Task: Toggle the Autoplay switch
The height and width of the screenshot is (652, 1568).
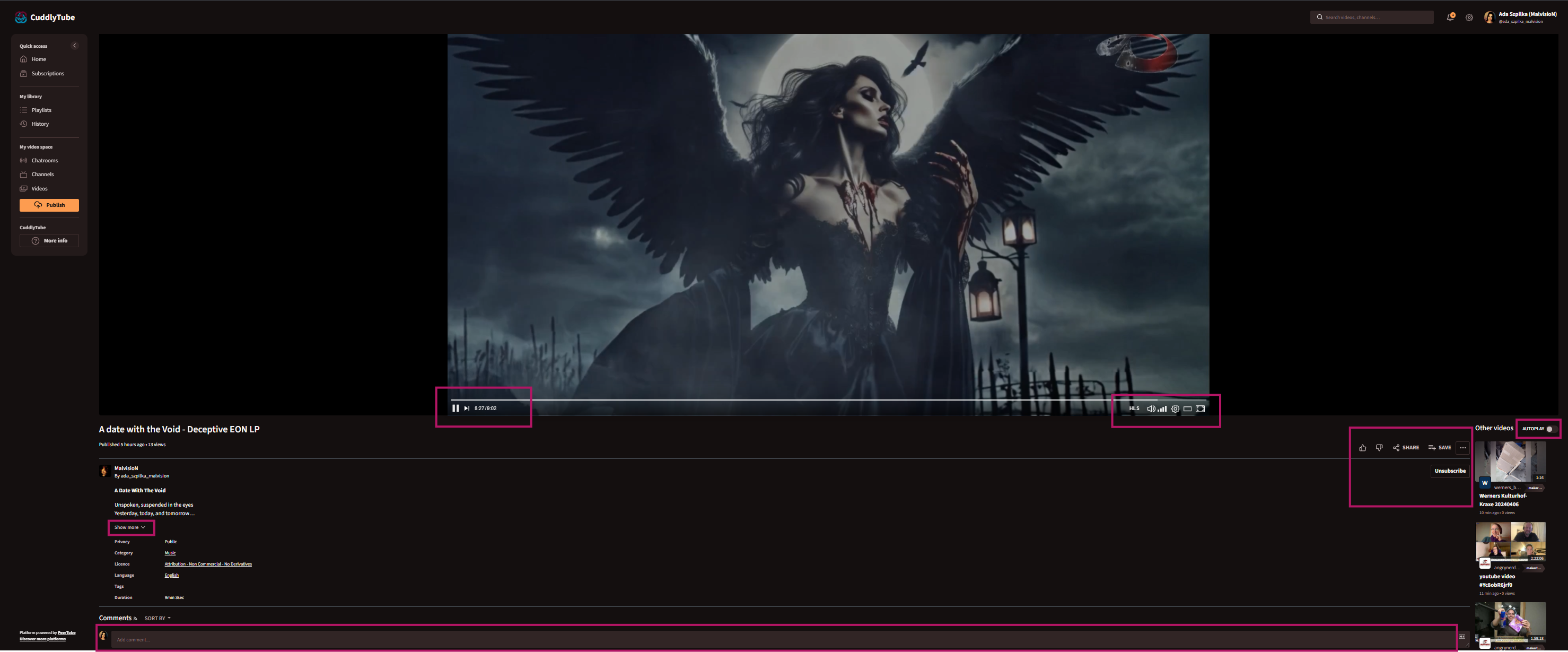Action: (x=1551, y=429)
